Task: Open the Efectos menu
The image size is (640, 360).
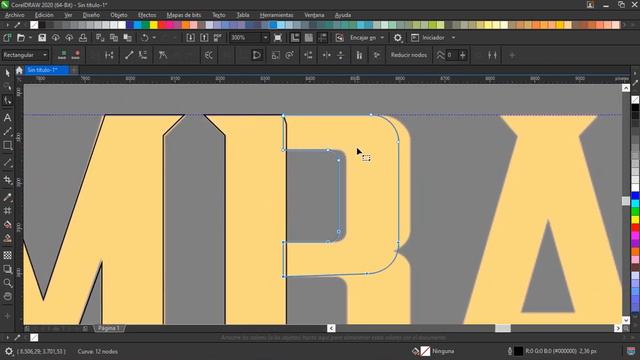Action: (x=147, y=15)
